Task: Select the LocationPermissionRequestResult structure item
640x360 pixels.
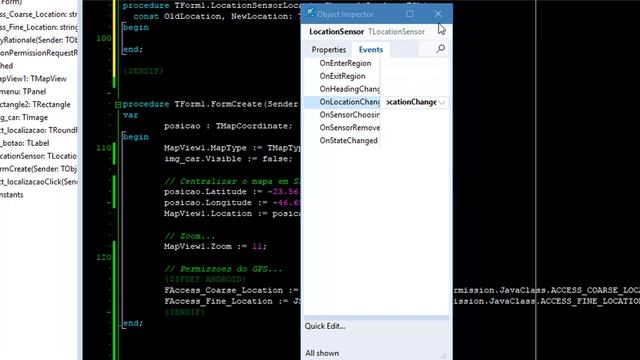Action: coord(38,53)
